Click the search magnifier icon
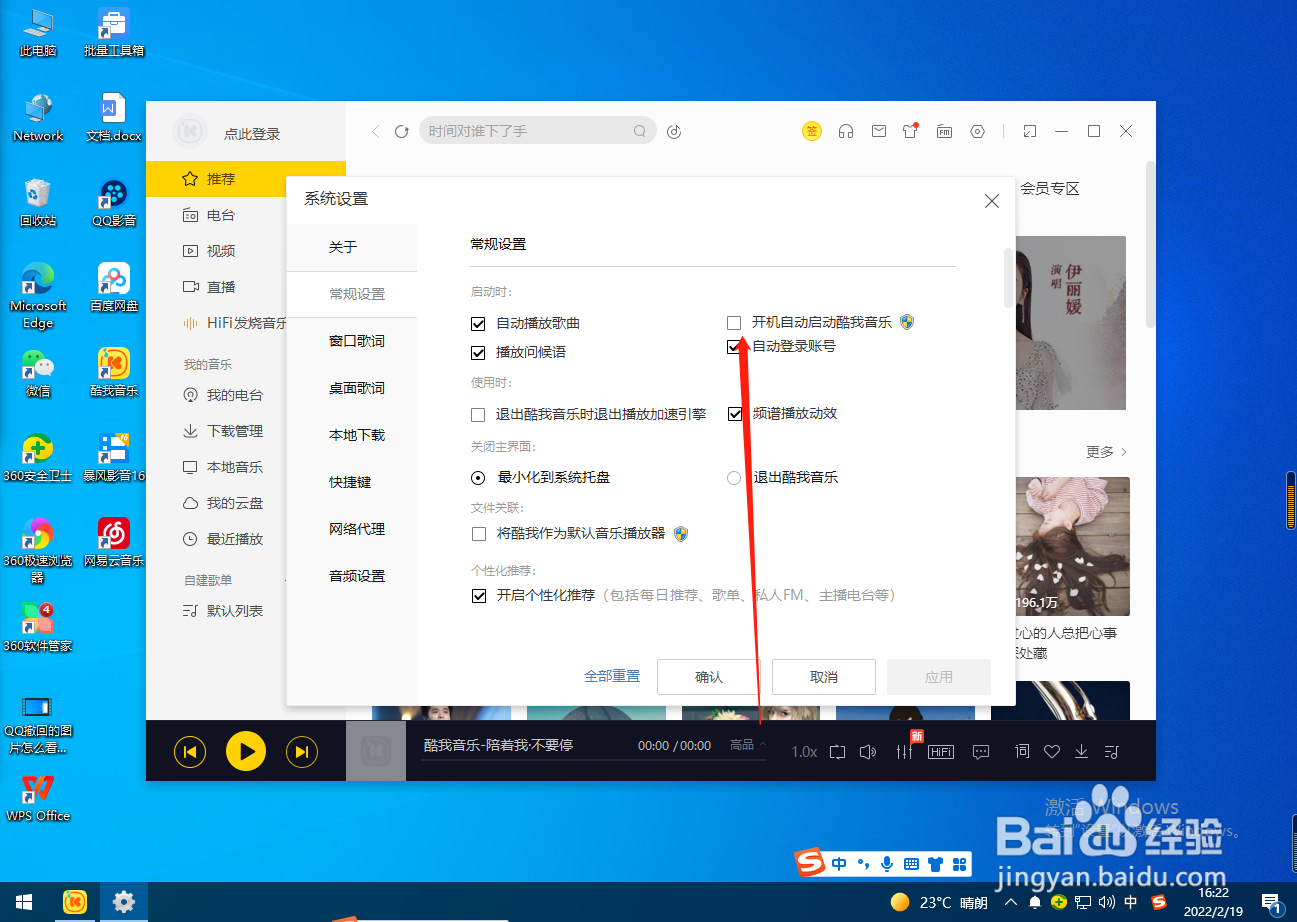This screenshot has width=1297, height=922. point(640,131)
